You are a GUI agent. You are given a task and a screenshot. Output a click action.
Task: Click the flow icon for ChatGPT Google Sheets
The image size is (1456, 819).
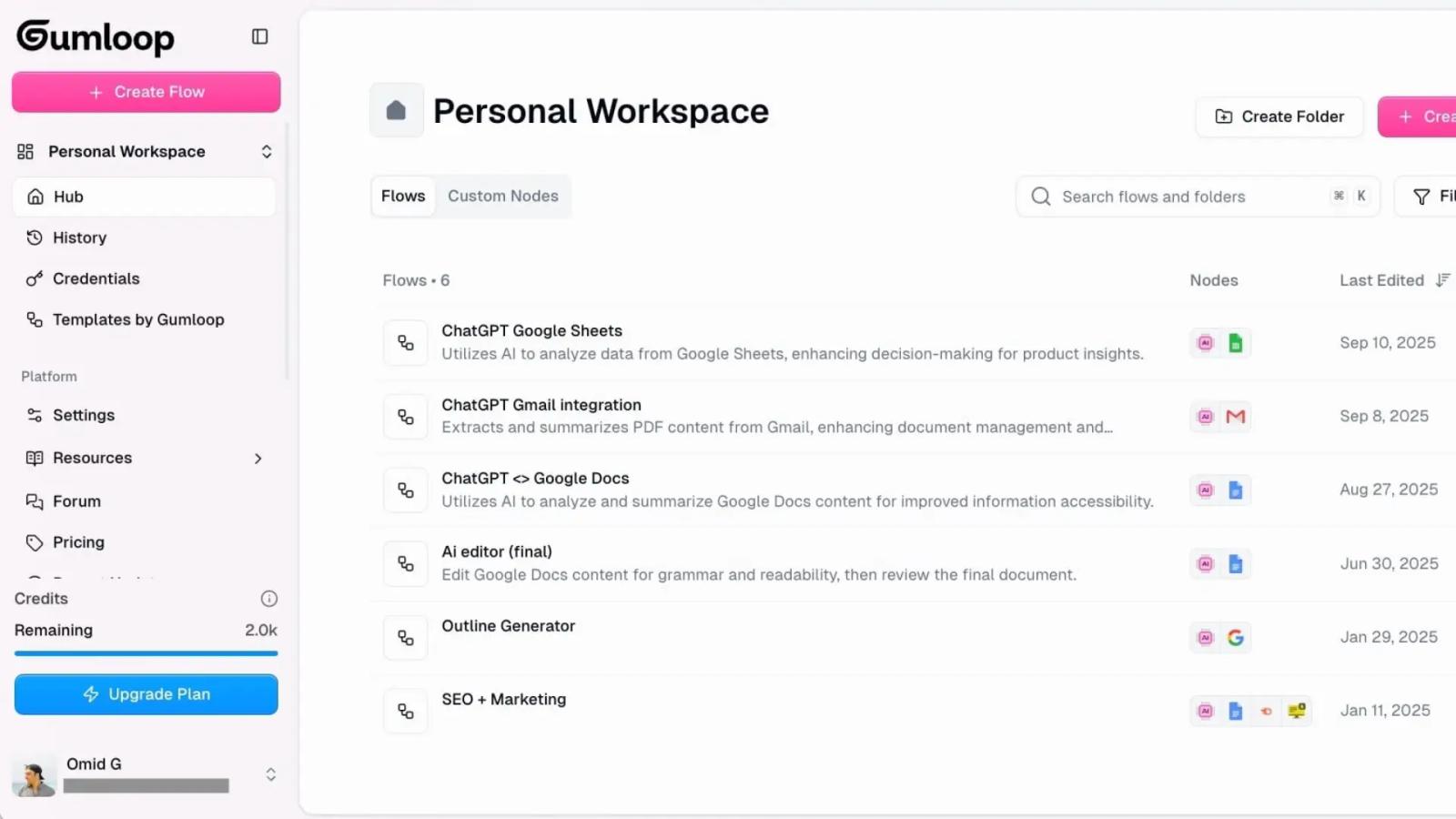406,343
